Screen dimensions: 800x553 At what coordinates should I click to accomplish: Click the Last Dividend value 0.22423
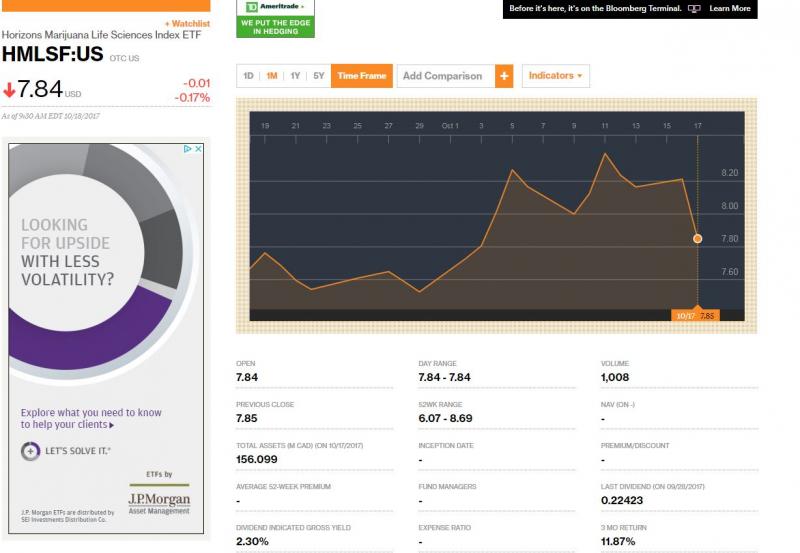pos(622,500)
